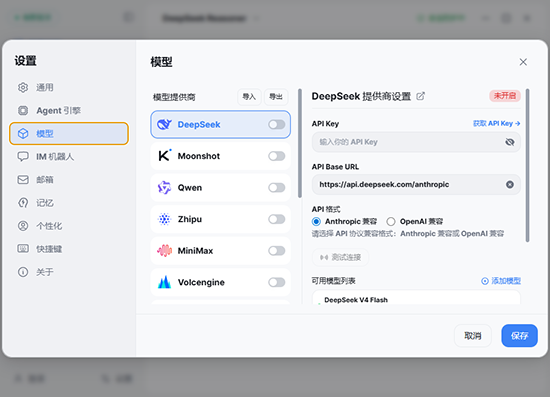Enable the DeepSeek provider toggle

point(277,125)
